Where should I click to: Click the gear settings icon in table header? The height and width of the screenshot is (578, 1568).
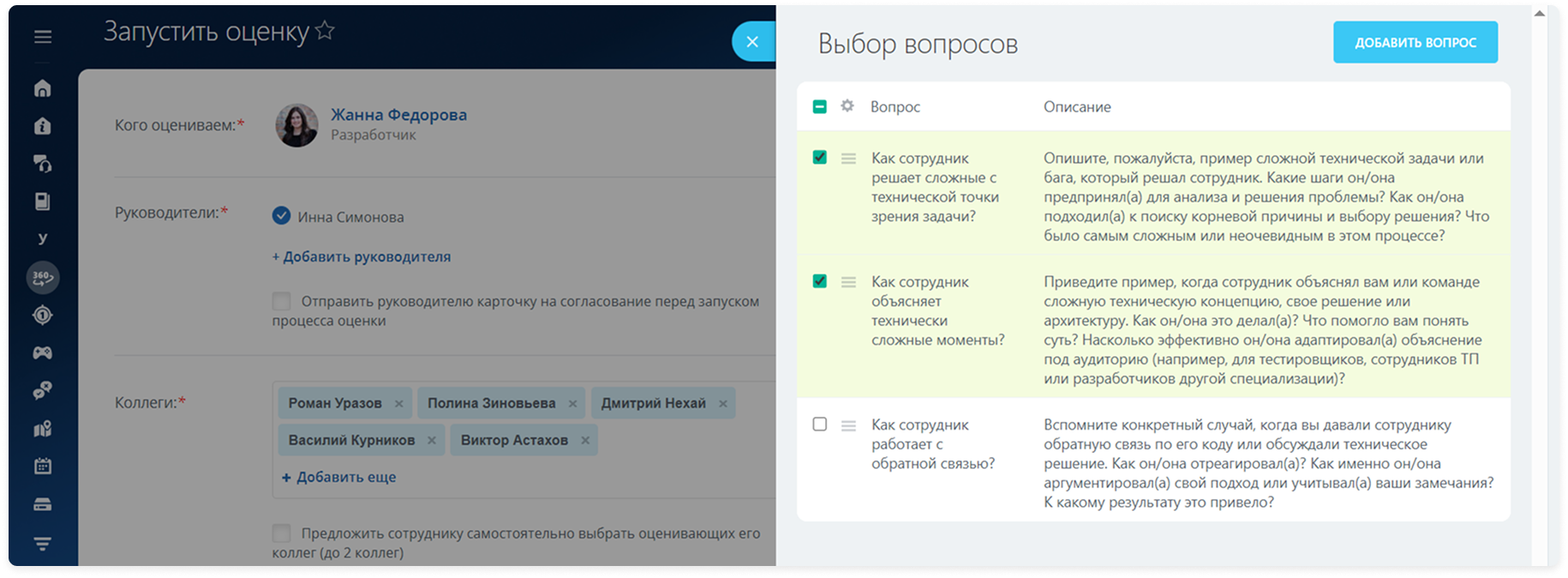(x=847, y=106)
